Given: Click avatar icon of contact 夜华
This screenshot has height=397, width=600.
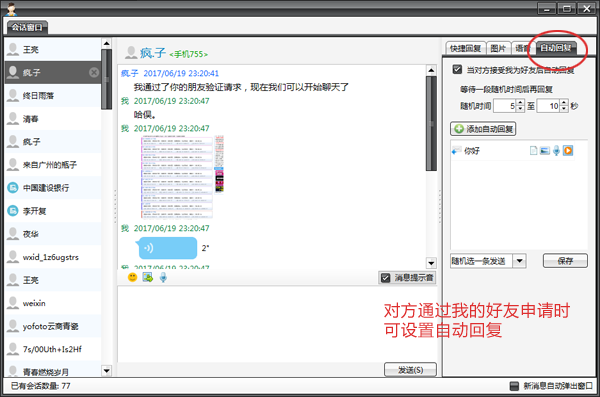Looking at the screenshot, I should [13, 234].
